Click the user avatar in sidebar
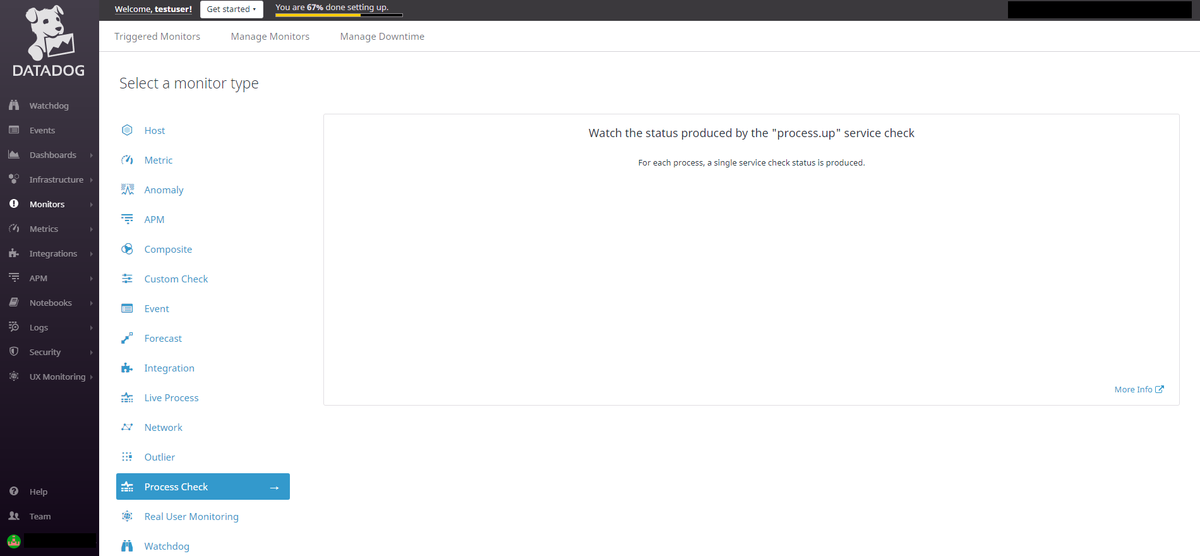This screenshot has width=1200, height=556. (14, 540)
